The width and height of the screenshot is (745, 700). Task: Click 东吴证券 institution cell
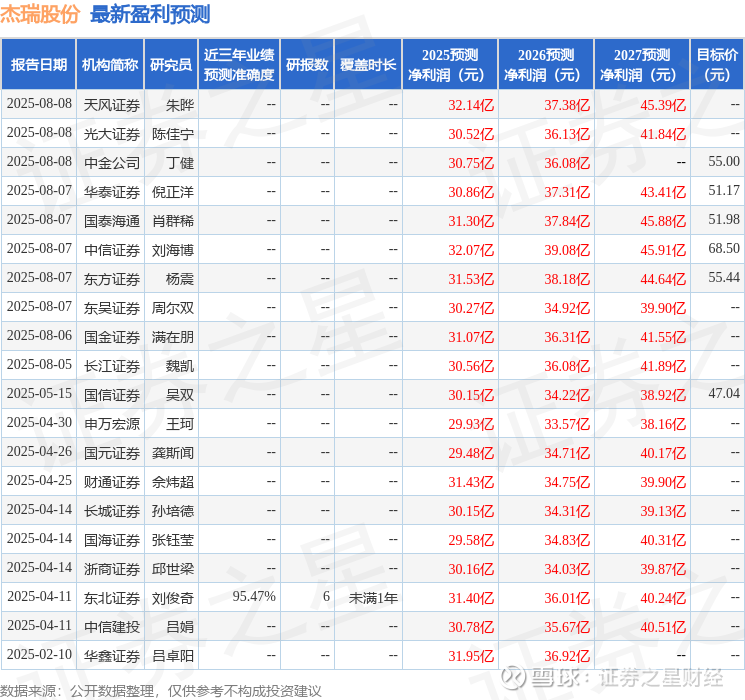click(112, 308)
